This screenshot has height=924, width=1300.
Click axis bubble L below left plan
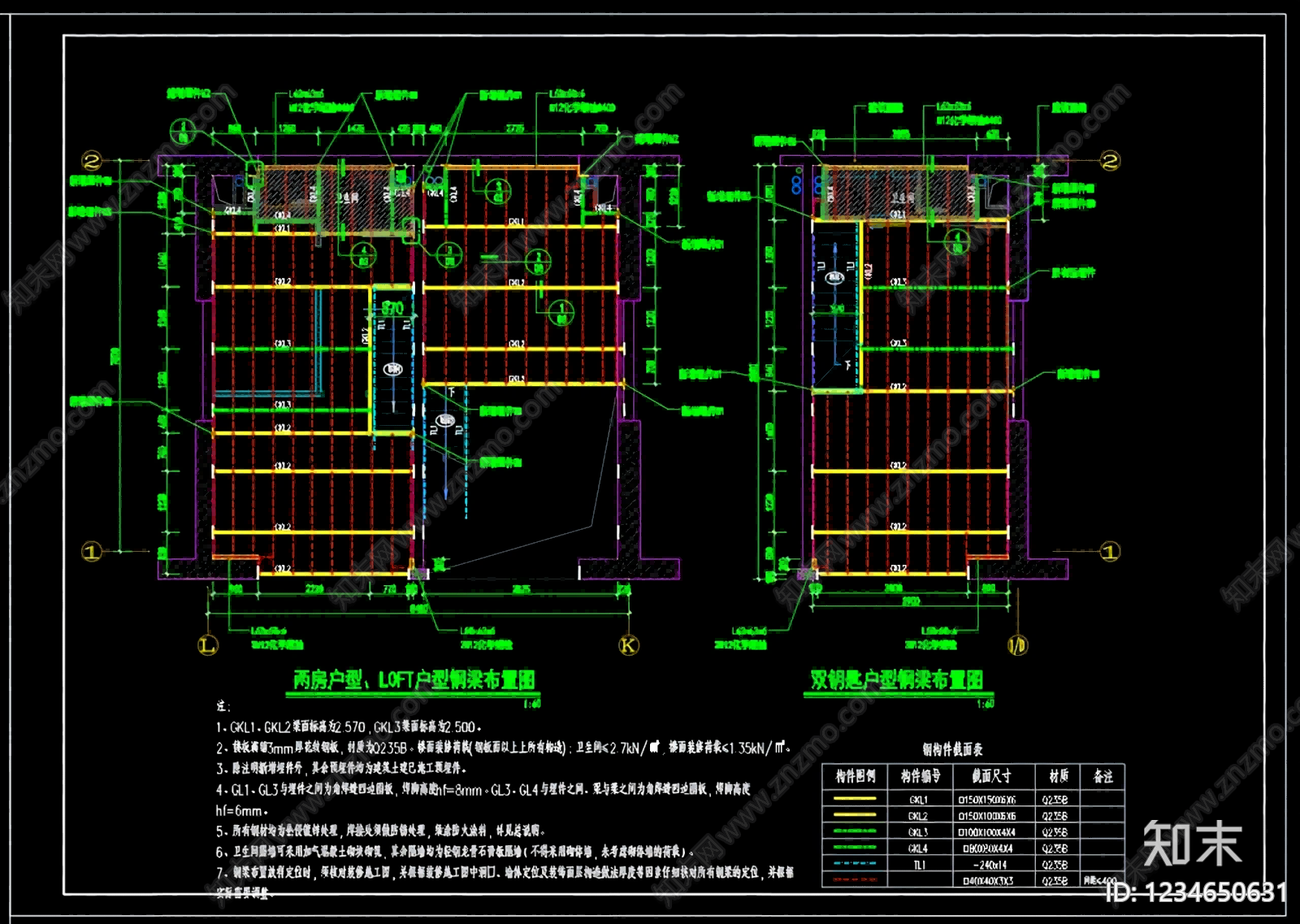pyautogui.click(x=208, y=645)
